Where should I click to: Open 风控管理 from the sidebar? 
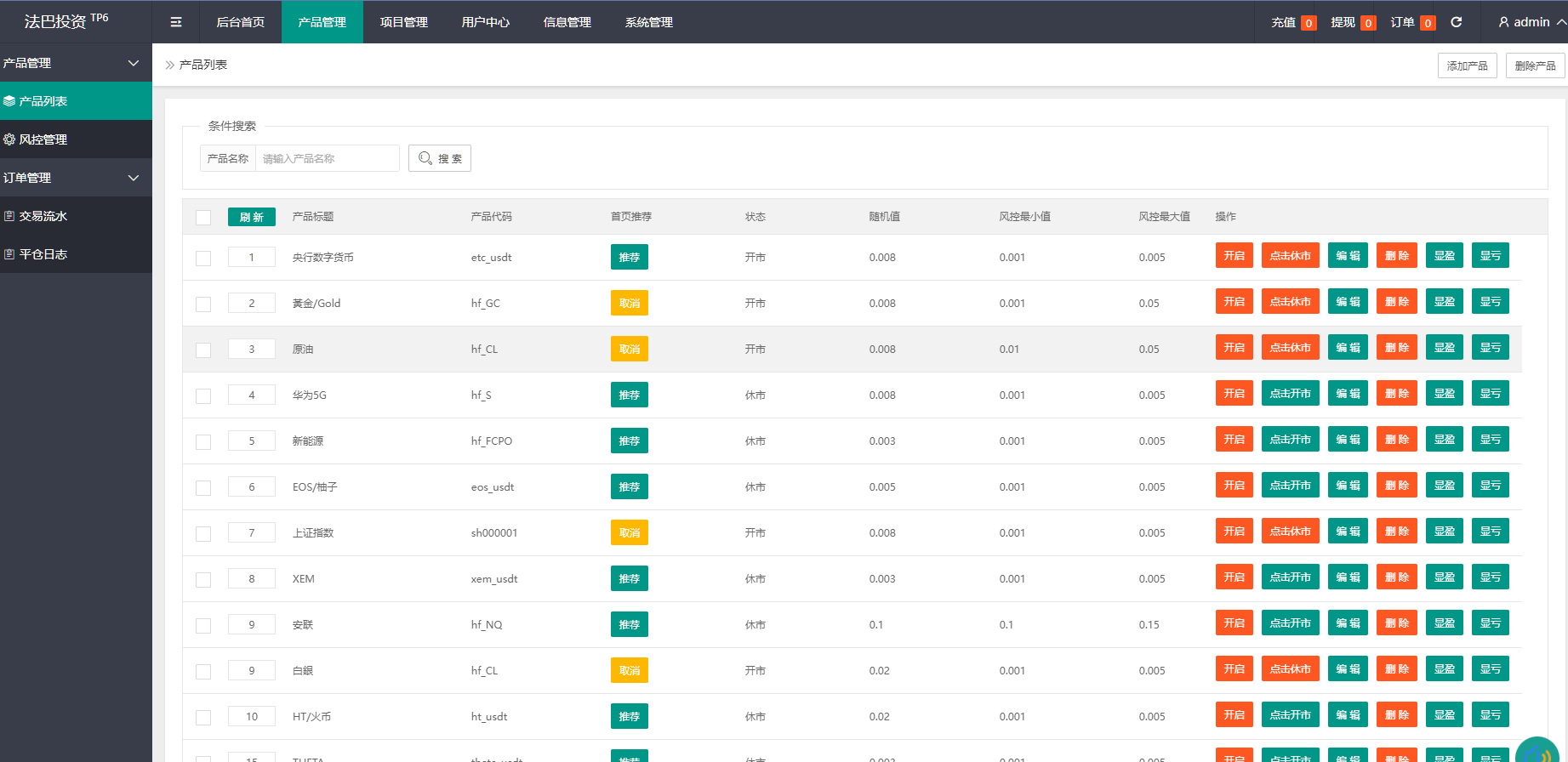coord(76,139)
